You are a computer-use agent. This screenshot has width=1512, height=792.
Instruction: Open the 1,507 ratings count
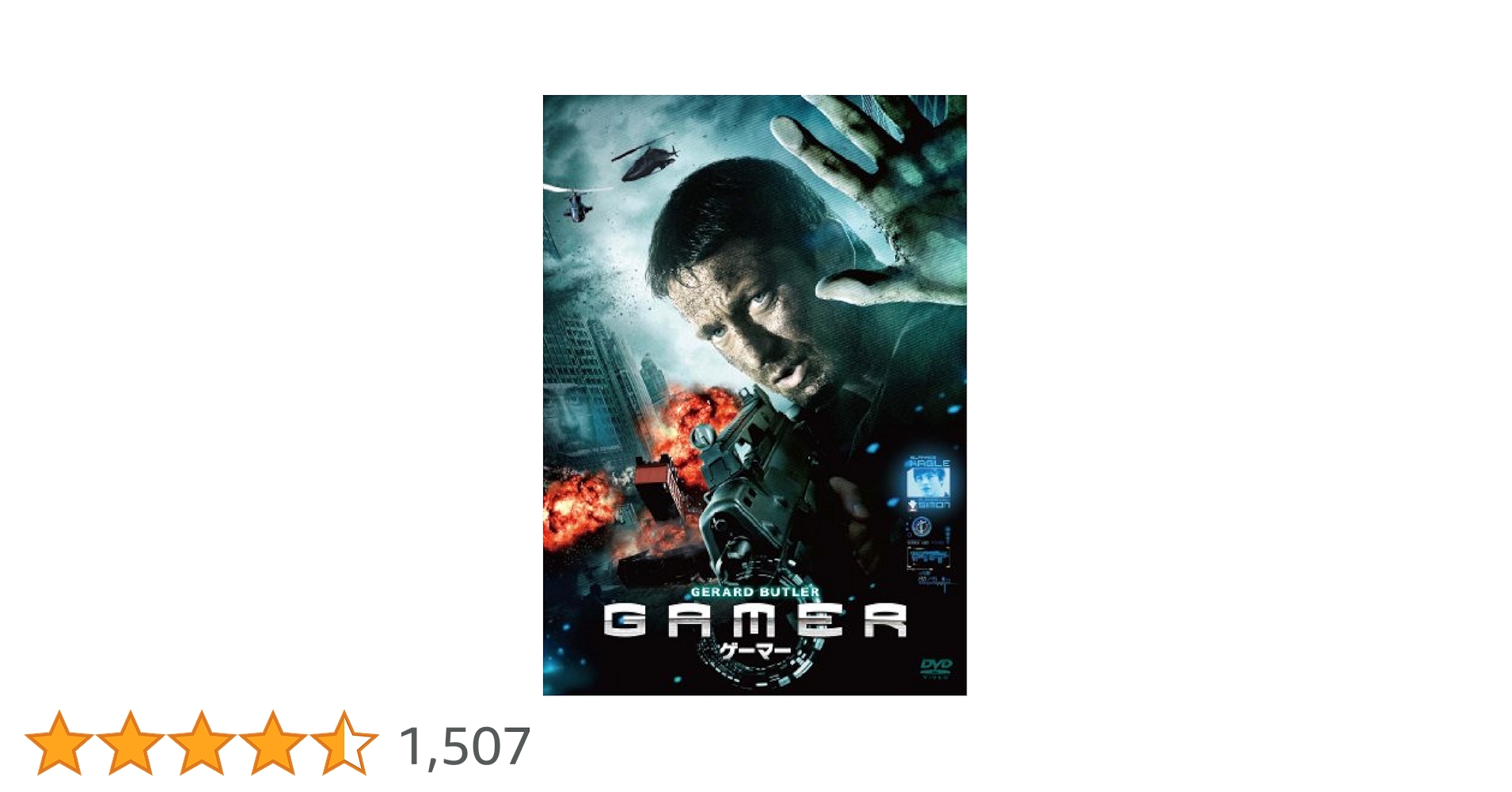[x=465, y=746]
